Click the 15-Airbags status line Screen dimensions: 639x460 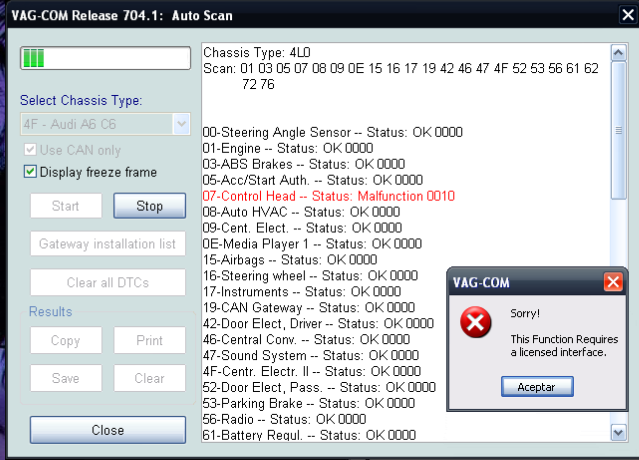tap(290, 260)
